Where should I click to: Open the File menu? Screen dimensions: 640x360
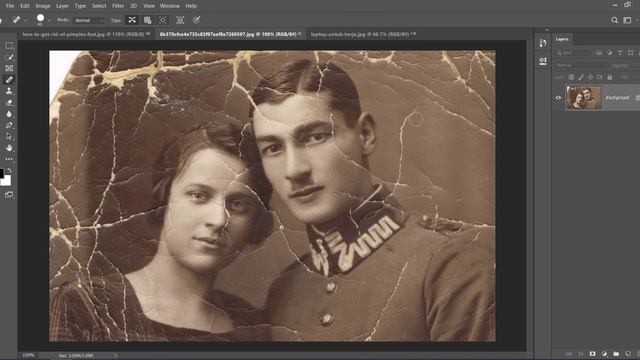10,6
